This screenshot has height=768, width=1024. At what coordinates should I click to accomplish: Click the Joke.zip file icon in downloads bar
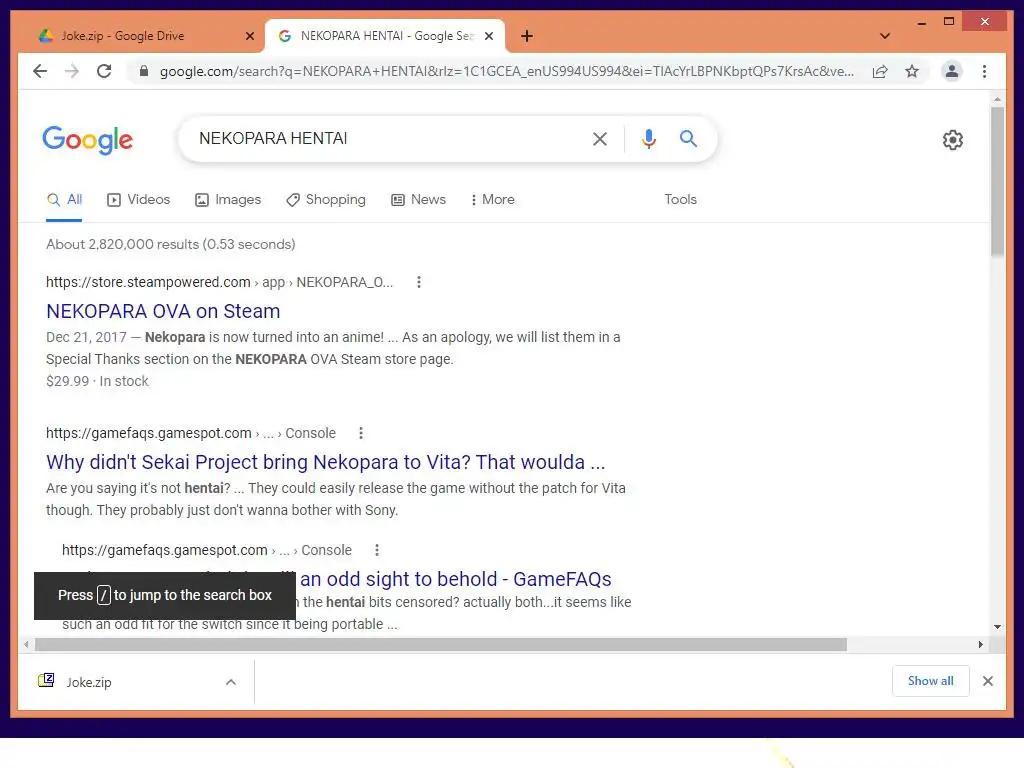(46, 681)
